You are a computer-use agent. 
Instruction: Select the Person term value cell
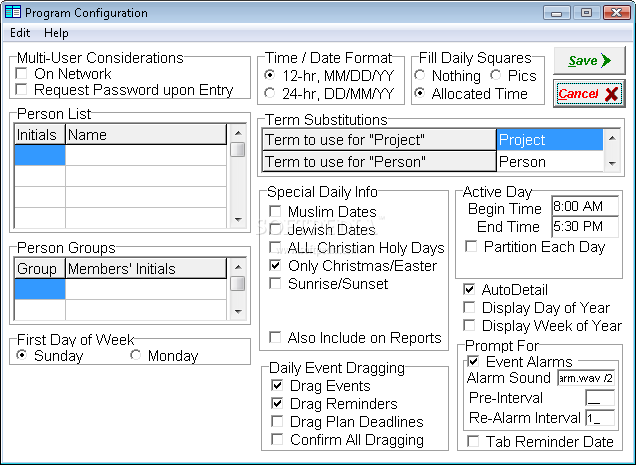pyautogui.click(x=550, y=161)
